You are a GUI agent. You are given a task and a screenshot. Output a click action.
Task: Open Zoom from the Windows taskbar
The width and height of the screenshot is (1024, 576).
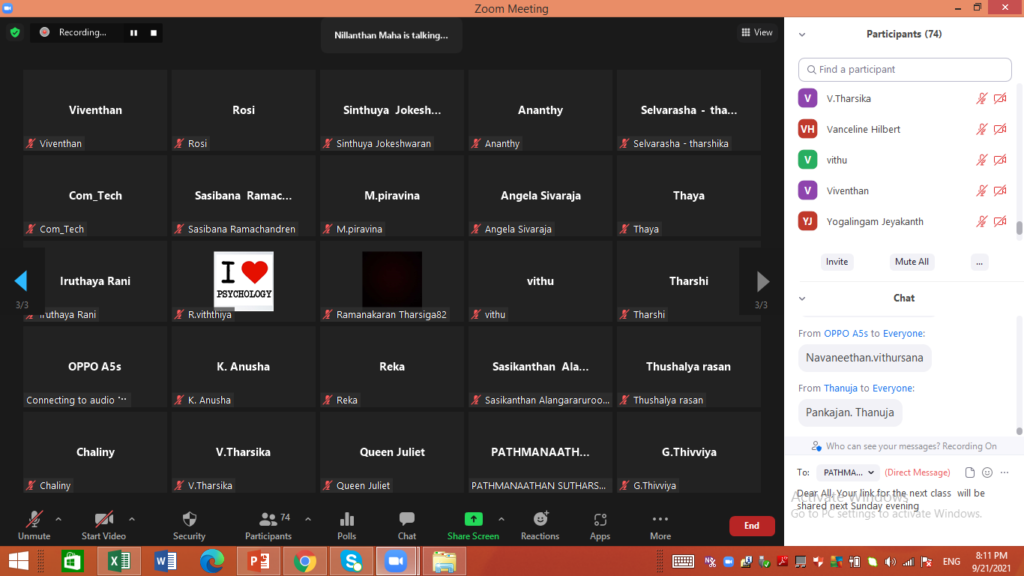395,561
